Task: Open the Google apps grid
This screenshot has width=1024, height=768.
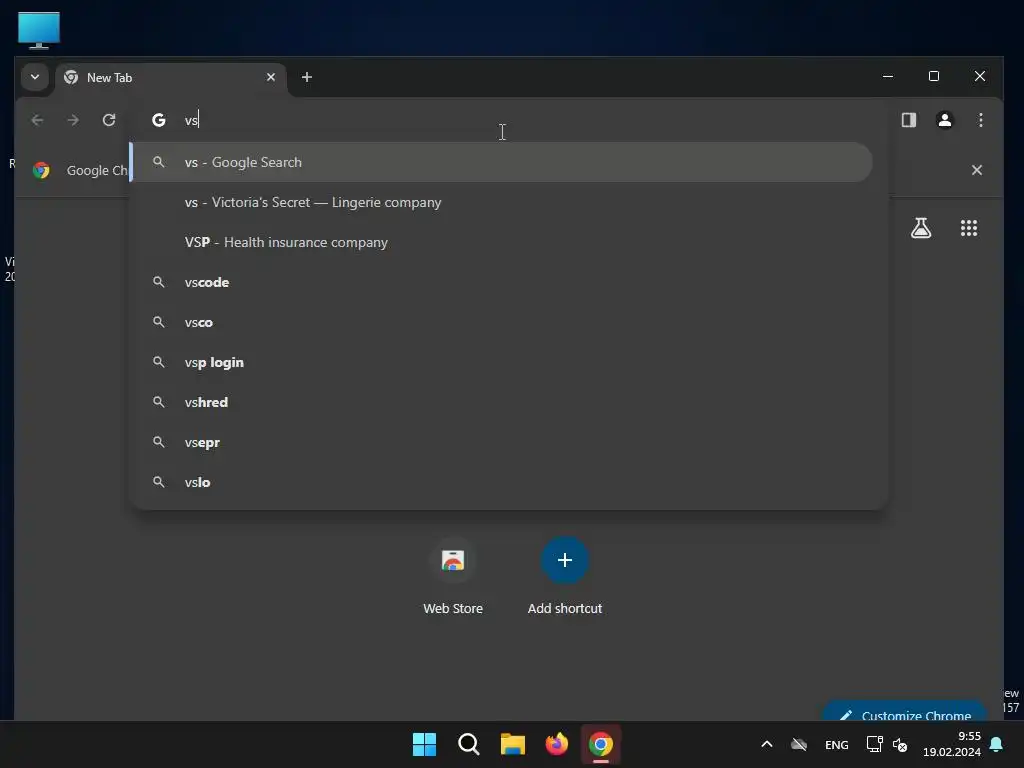Action: pos(968,228)
